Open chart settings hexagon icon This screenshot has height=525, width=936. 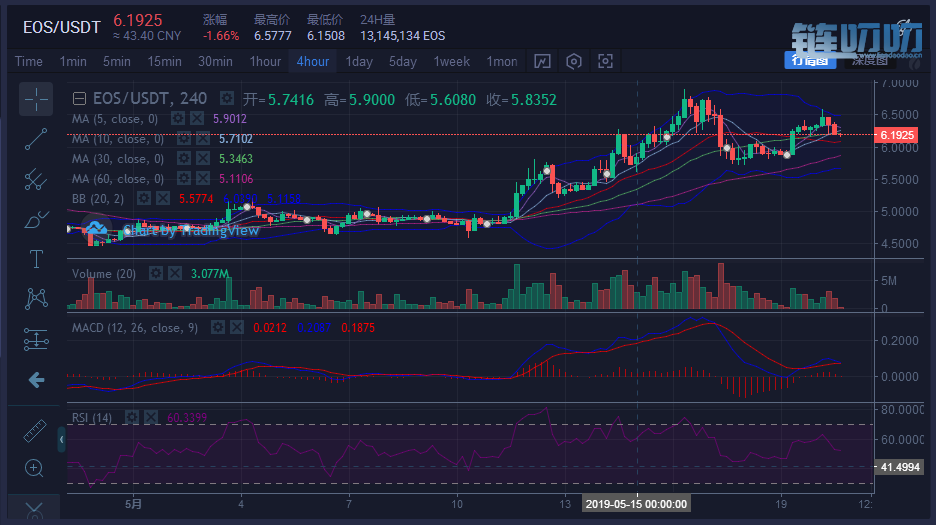574,62
